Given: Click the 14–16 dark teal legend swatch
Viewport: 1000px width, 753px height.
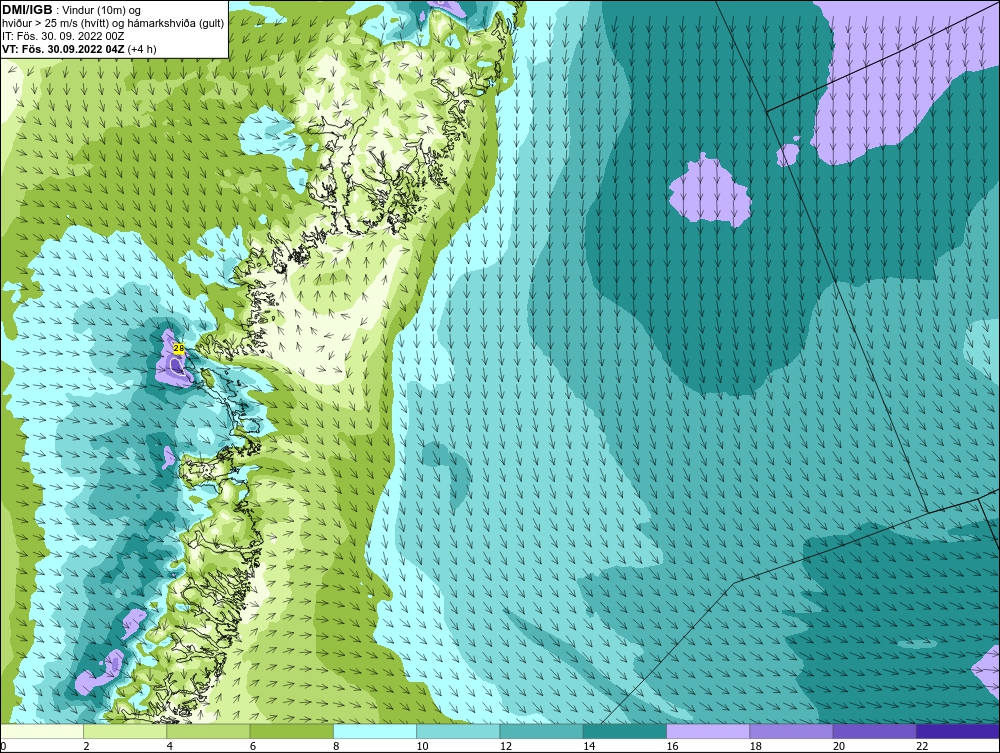Looking at the screenshot, I should click(625, 731).
